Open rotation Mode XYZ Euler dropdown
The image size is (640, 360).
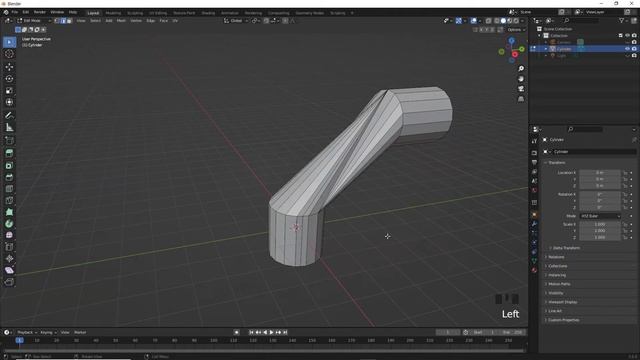click(600, 216)
